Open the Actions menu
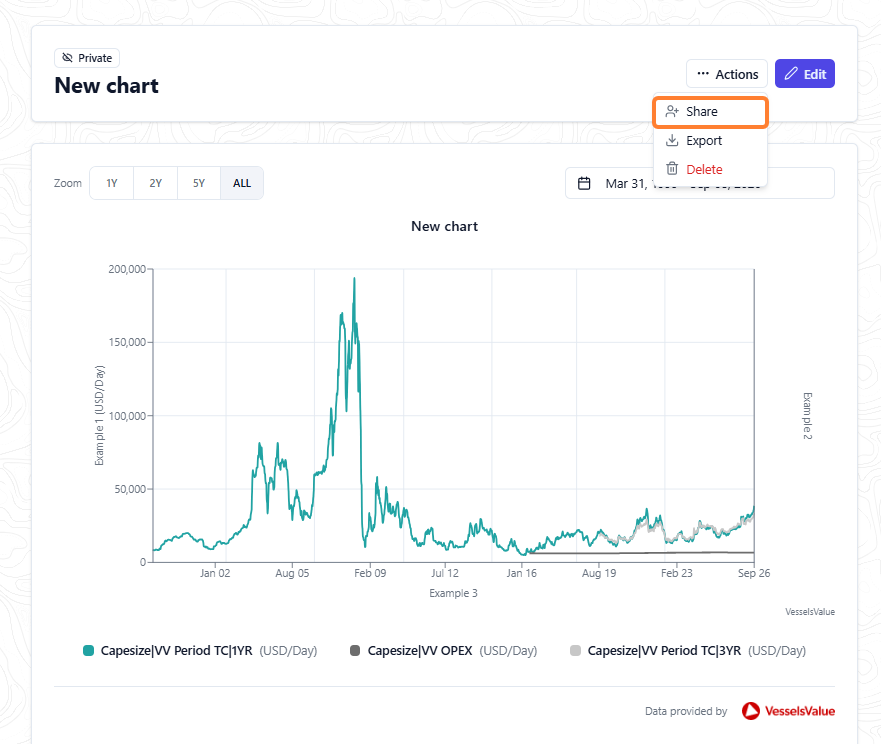The height and width of the screenshot is (744, 881). point(726,74)
